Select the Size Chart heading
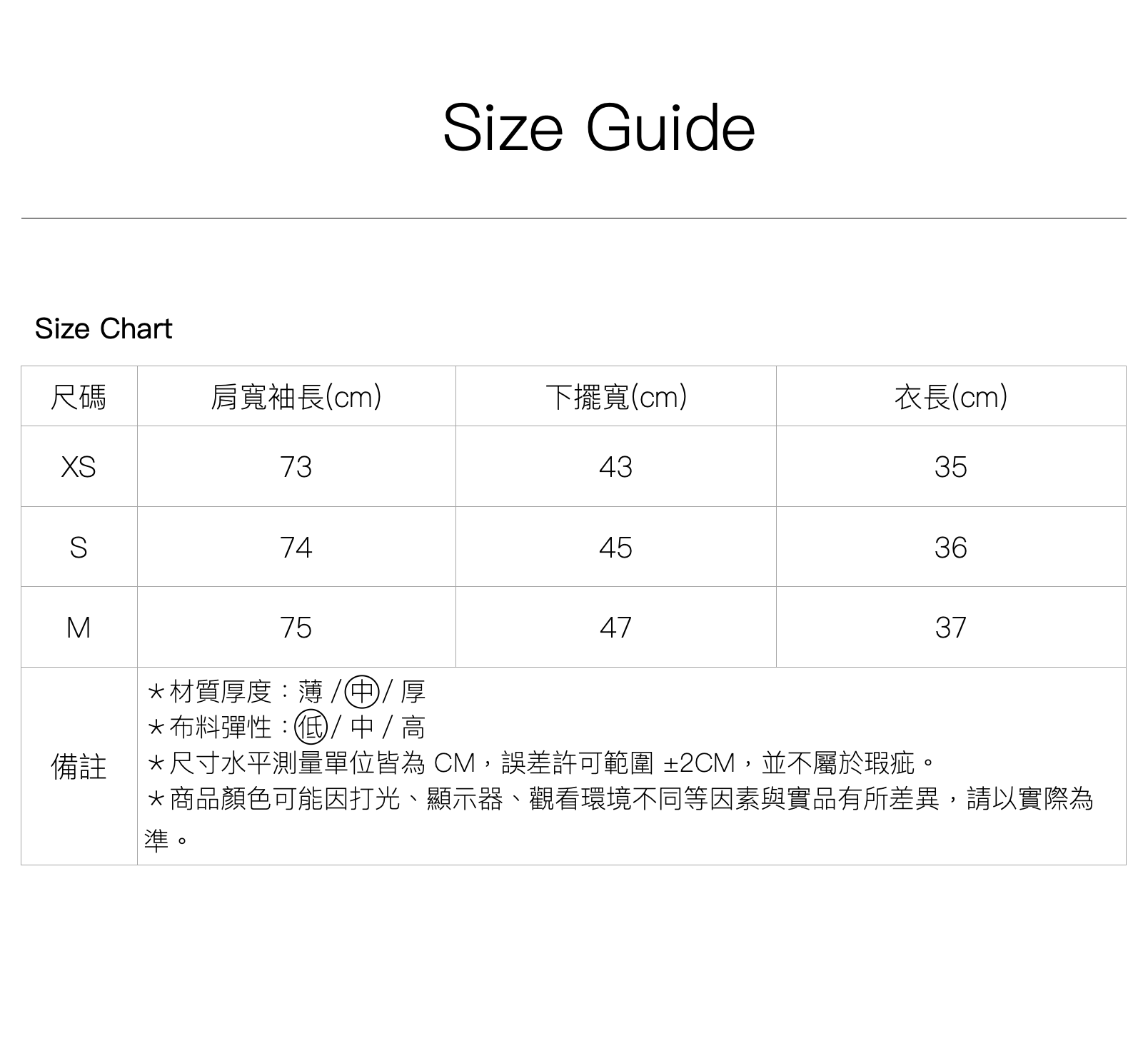 click(104, 329)
